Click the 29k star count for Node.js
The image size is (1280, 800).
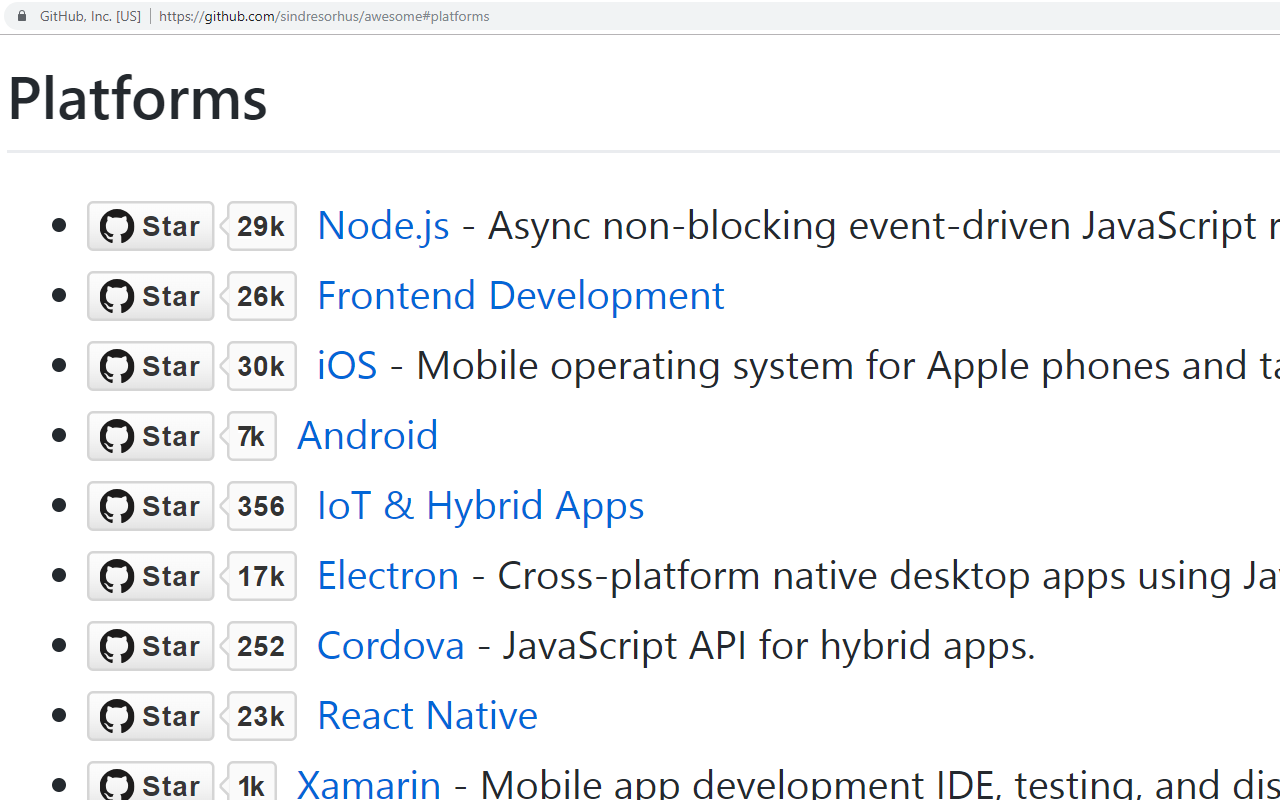262,226
